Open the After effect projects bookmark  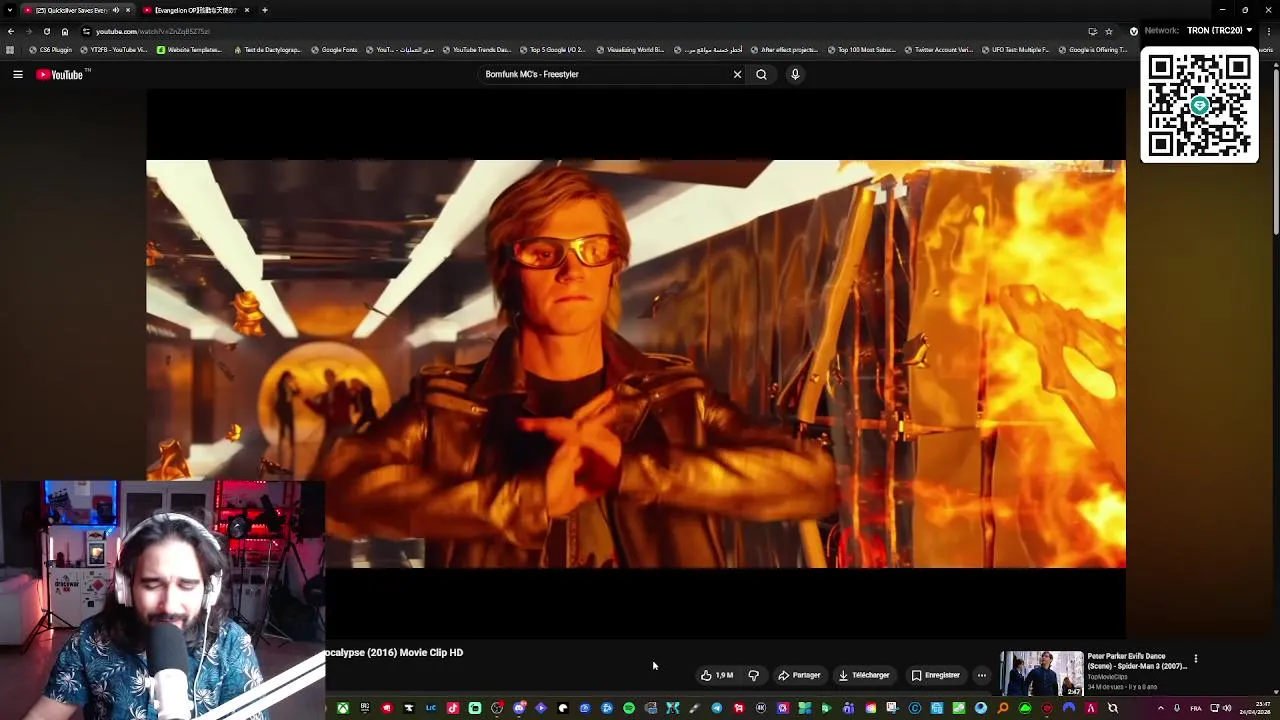pos(784,50)
